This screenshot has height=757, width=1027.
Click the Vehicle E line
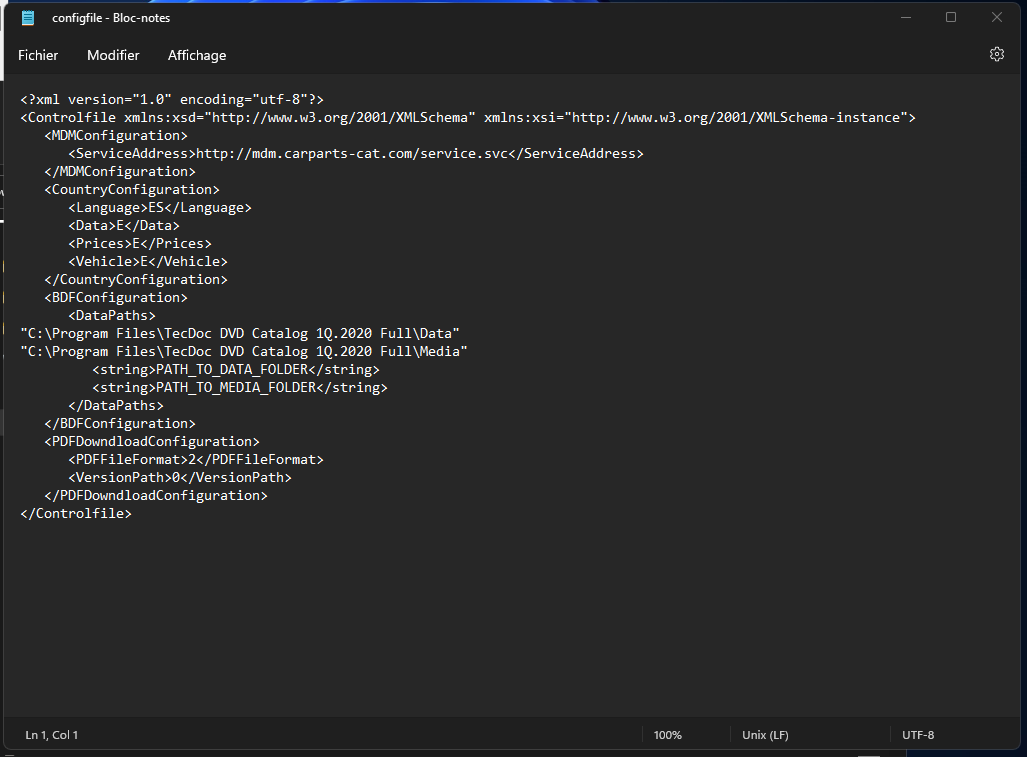(148, 262)
